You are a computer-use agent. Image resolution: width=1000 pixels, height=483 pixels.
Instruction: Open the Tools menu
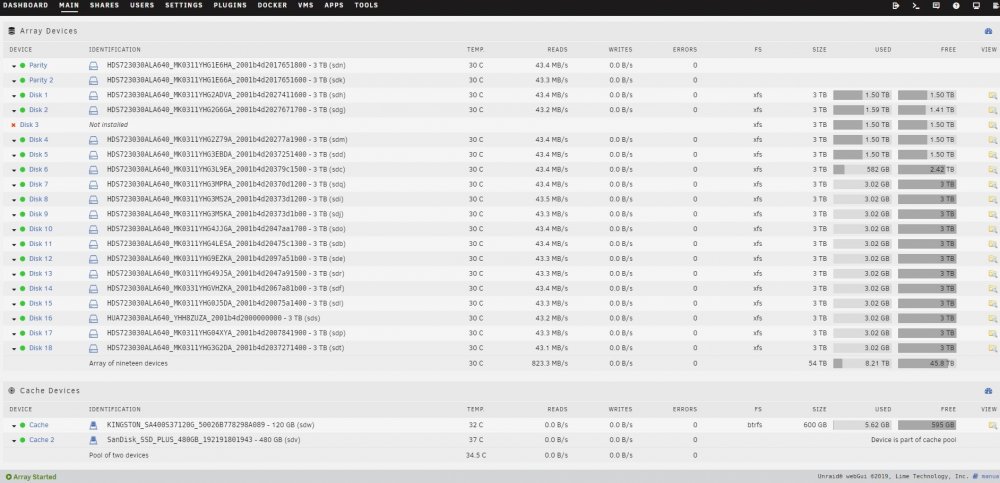click(366, 5)
